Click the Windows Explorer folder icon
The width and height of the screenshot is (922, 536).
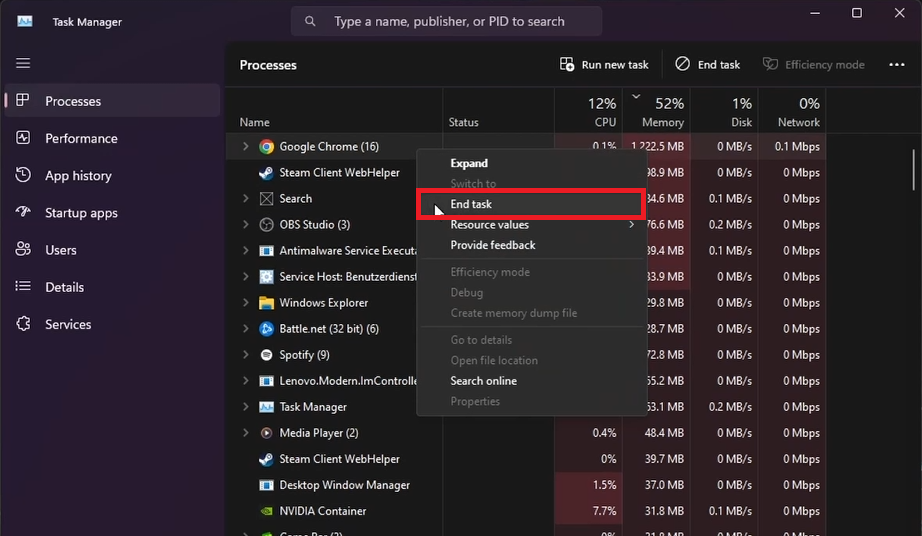point(266,303)
